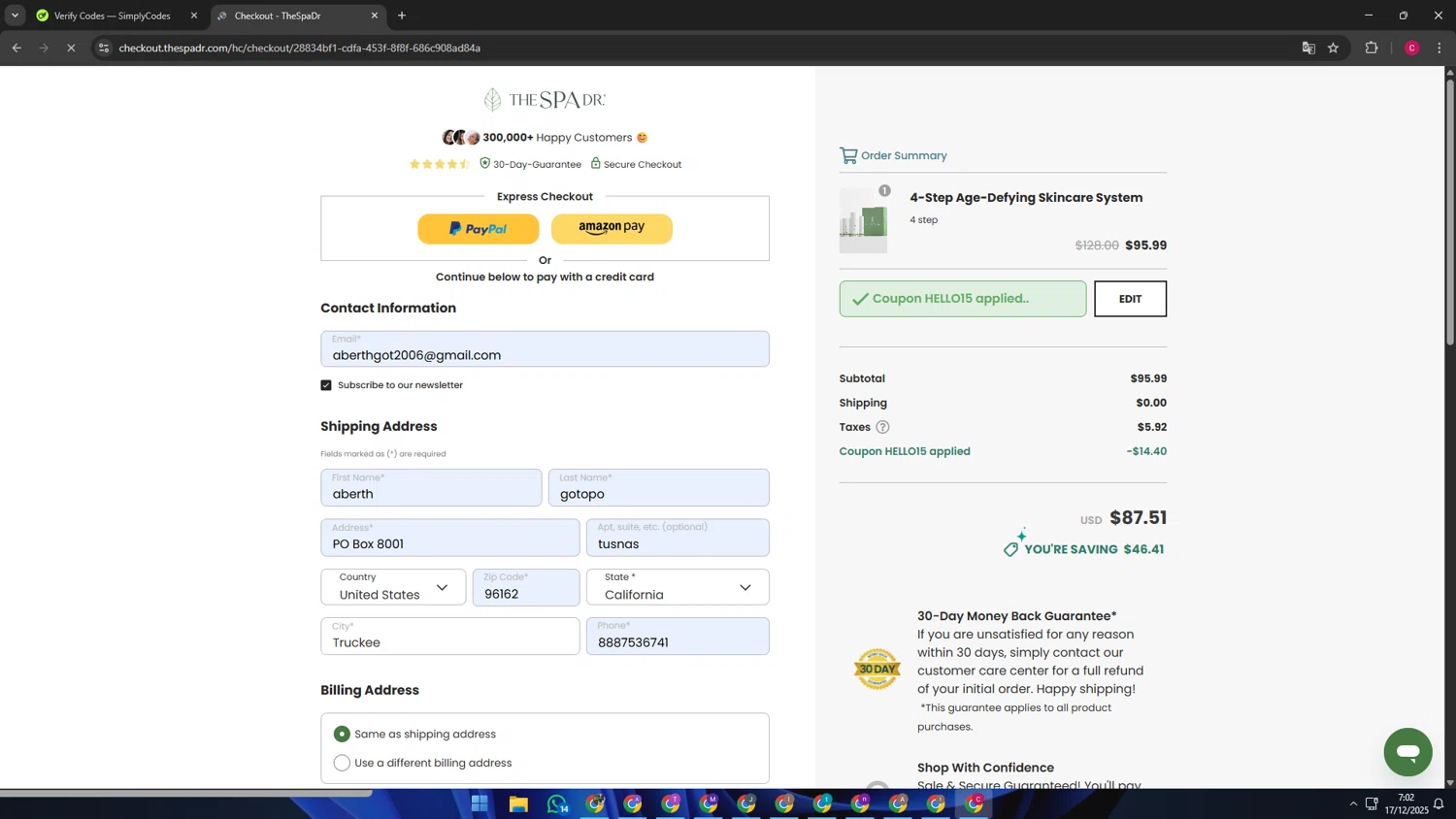Show hidden system tray icons chevron

click(1353, 803)
